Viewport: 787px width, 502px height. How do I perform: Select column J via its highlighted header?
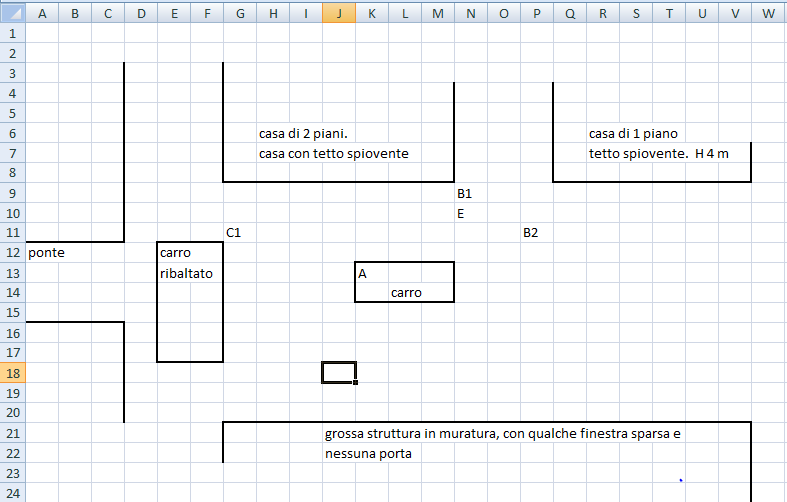tap(339, 12)
